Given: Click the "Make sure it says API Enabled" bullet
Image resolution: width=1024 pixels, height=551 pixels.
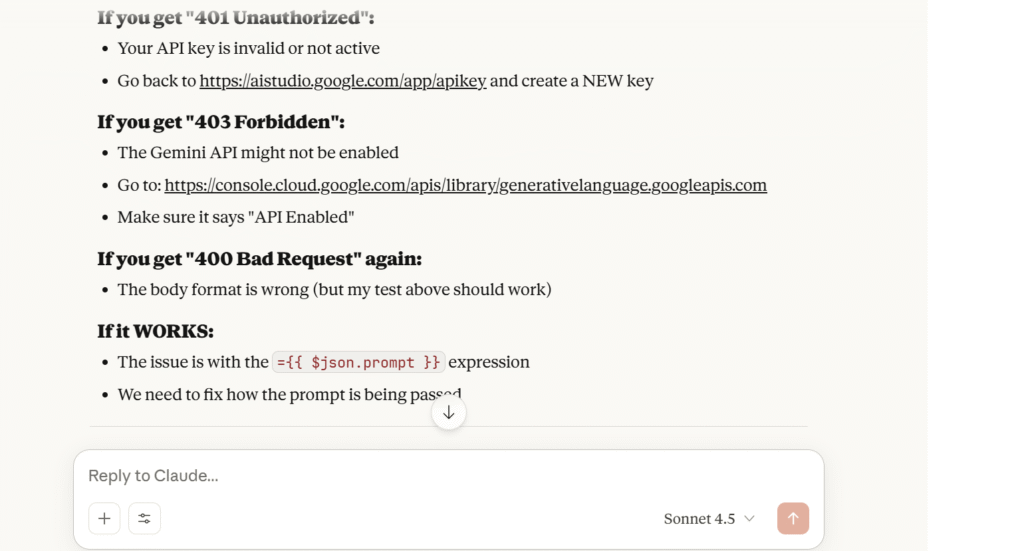Looking at the screenshot, I should point(236,217).
